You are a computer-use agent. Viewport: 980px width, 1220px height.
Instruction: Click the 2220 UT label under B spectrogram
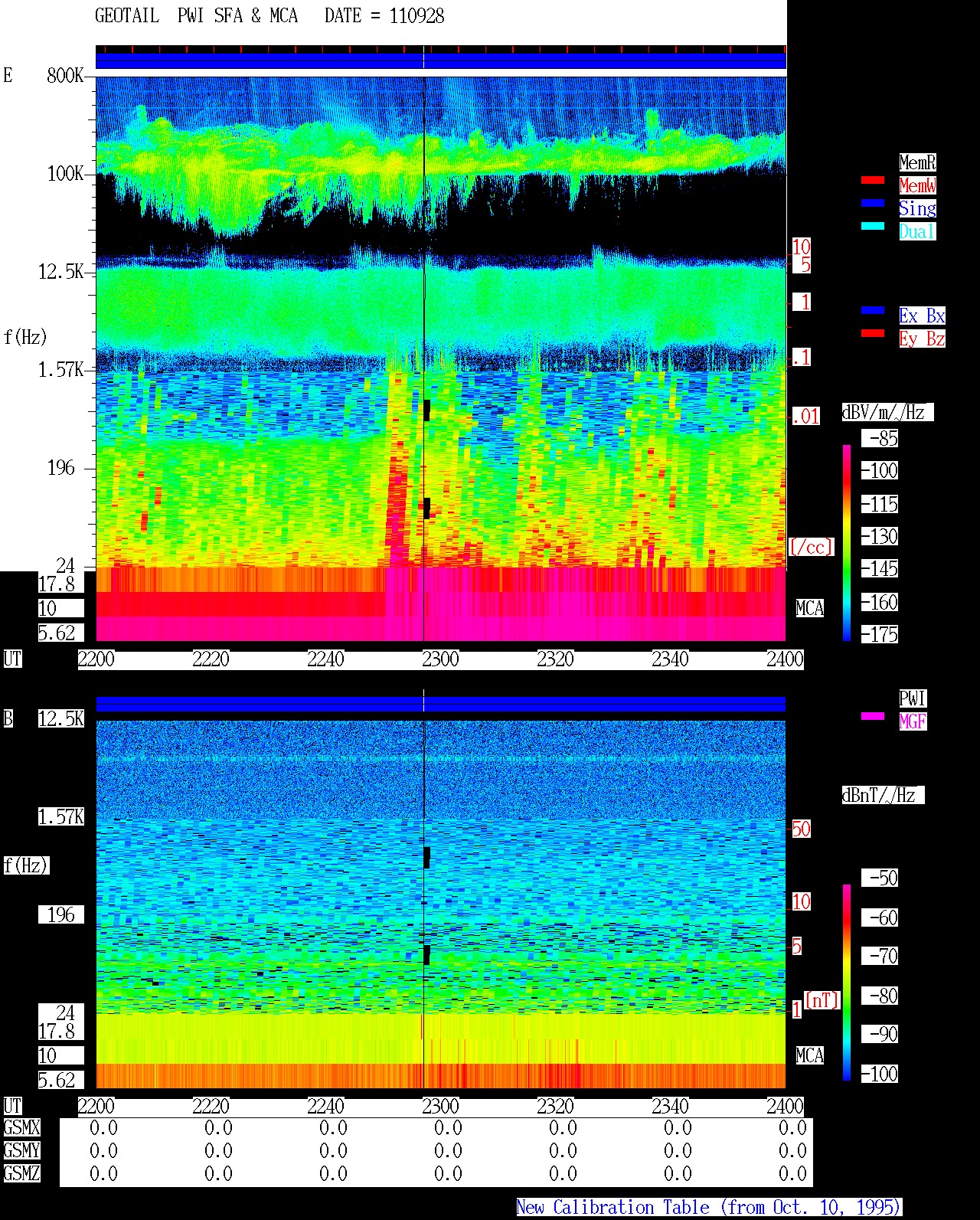[x=211, y=1107]
